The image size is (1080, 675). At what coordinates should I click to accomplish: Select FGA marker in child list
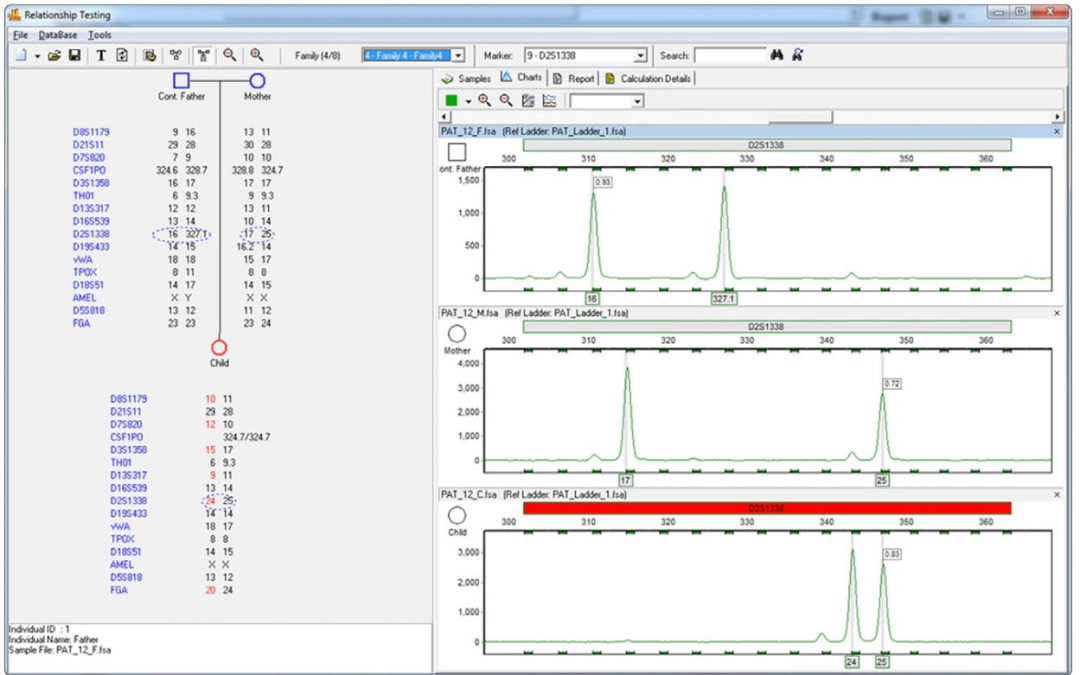tap(119, 590)
